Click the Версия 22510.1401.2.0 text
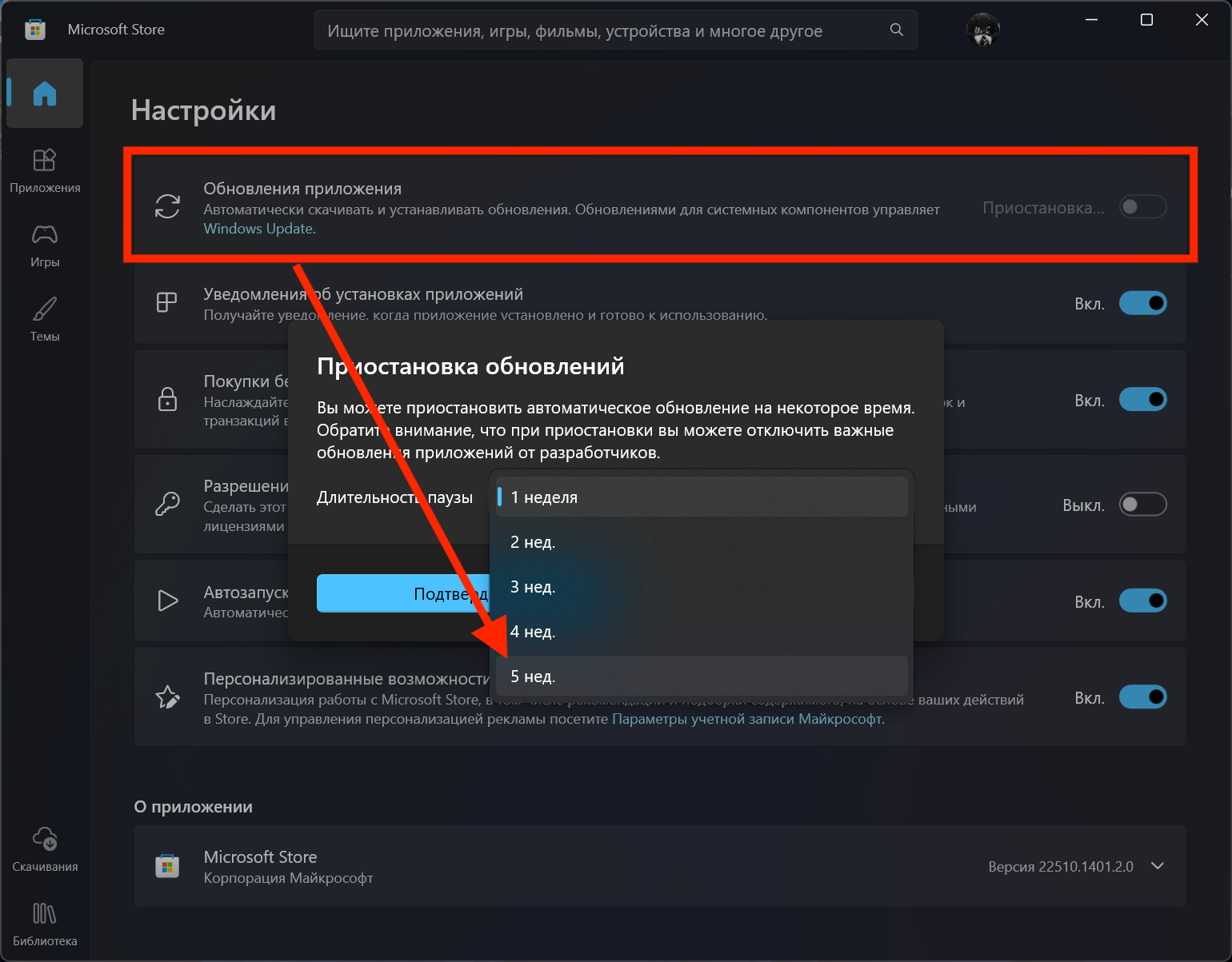 (x=1061, y=866)
